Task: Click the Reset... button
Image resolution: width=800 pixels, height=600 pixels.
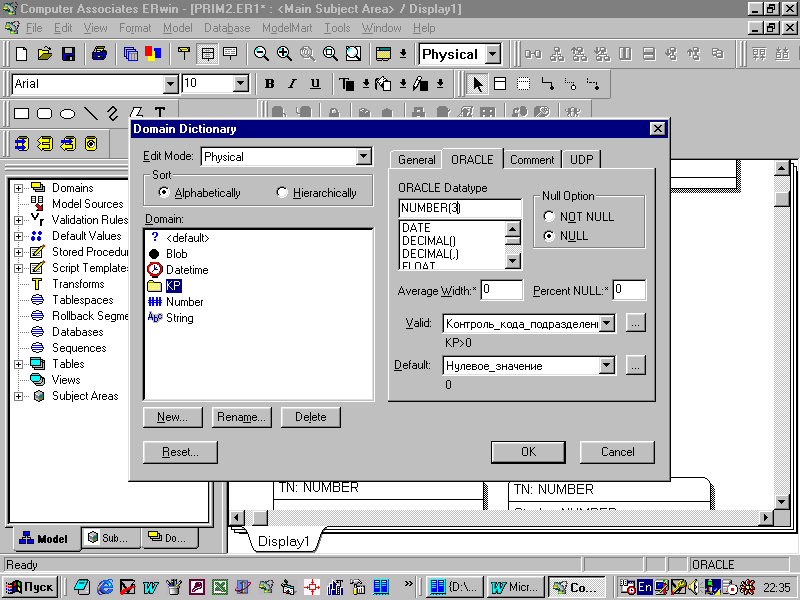Action: point(180,452)
